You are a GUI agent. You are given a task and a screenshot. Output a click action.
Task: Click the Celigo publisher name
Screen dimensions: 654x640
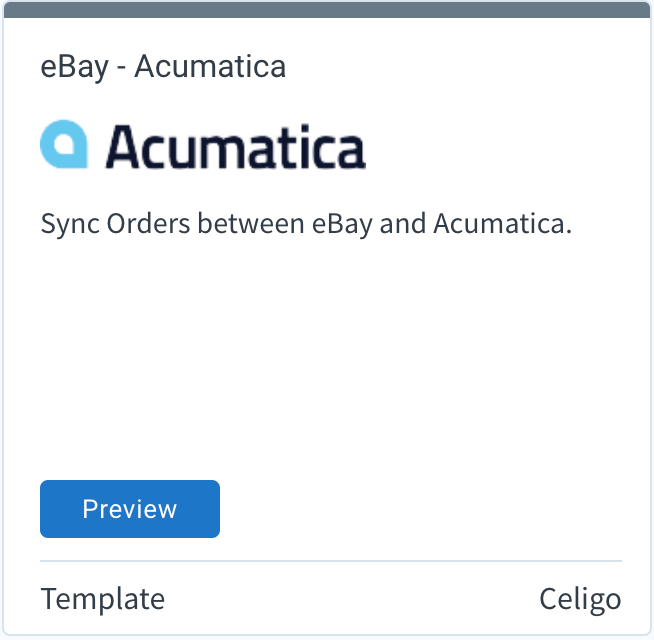pyautogui.click(x=580, y=600)
